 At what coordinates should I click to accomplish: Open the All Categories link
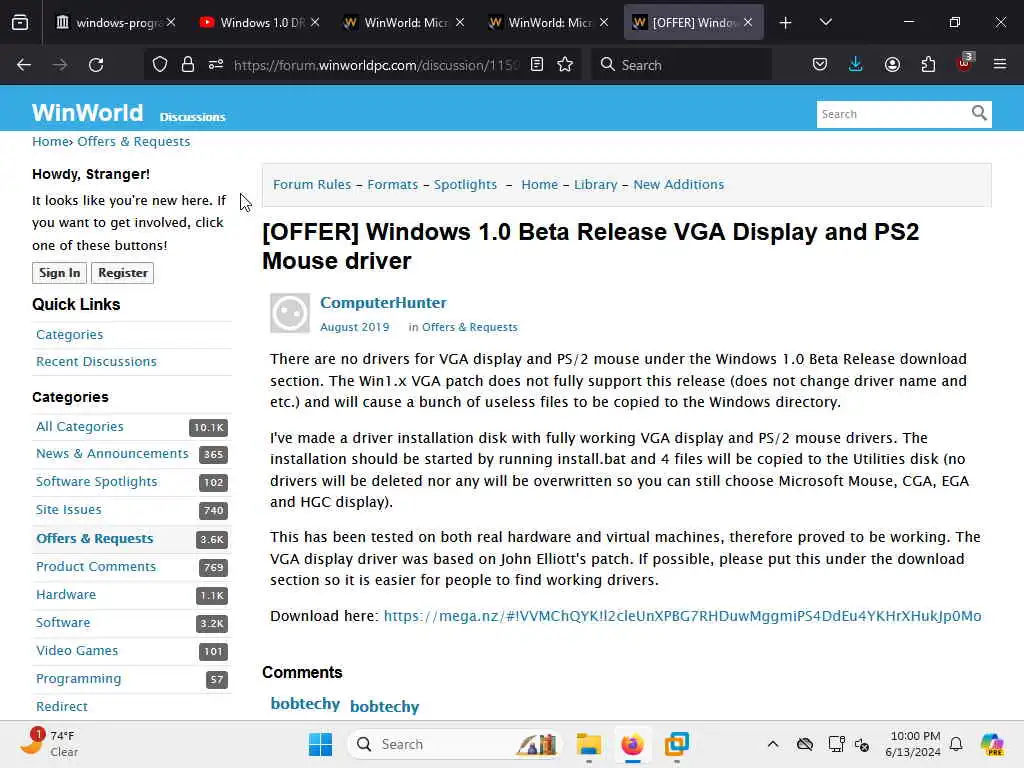click(80, 427)
